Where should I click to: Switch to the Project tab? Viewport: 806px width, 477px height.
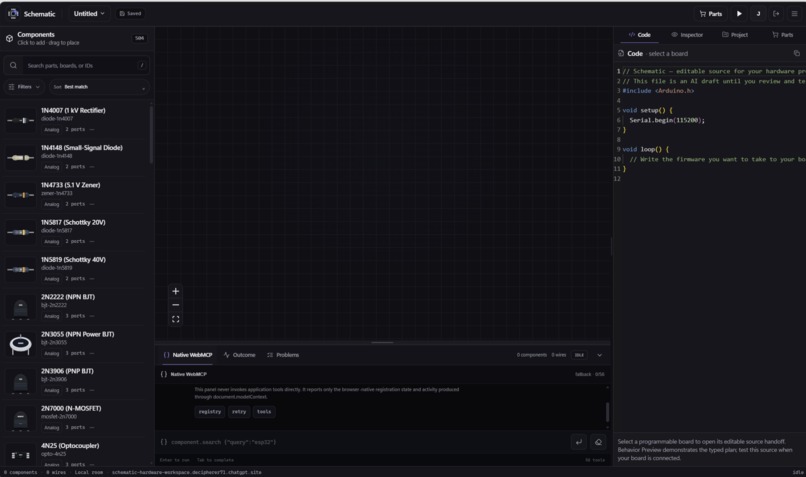point(735,35)
